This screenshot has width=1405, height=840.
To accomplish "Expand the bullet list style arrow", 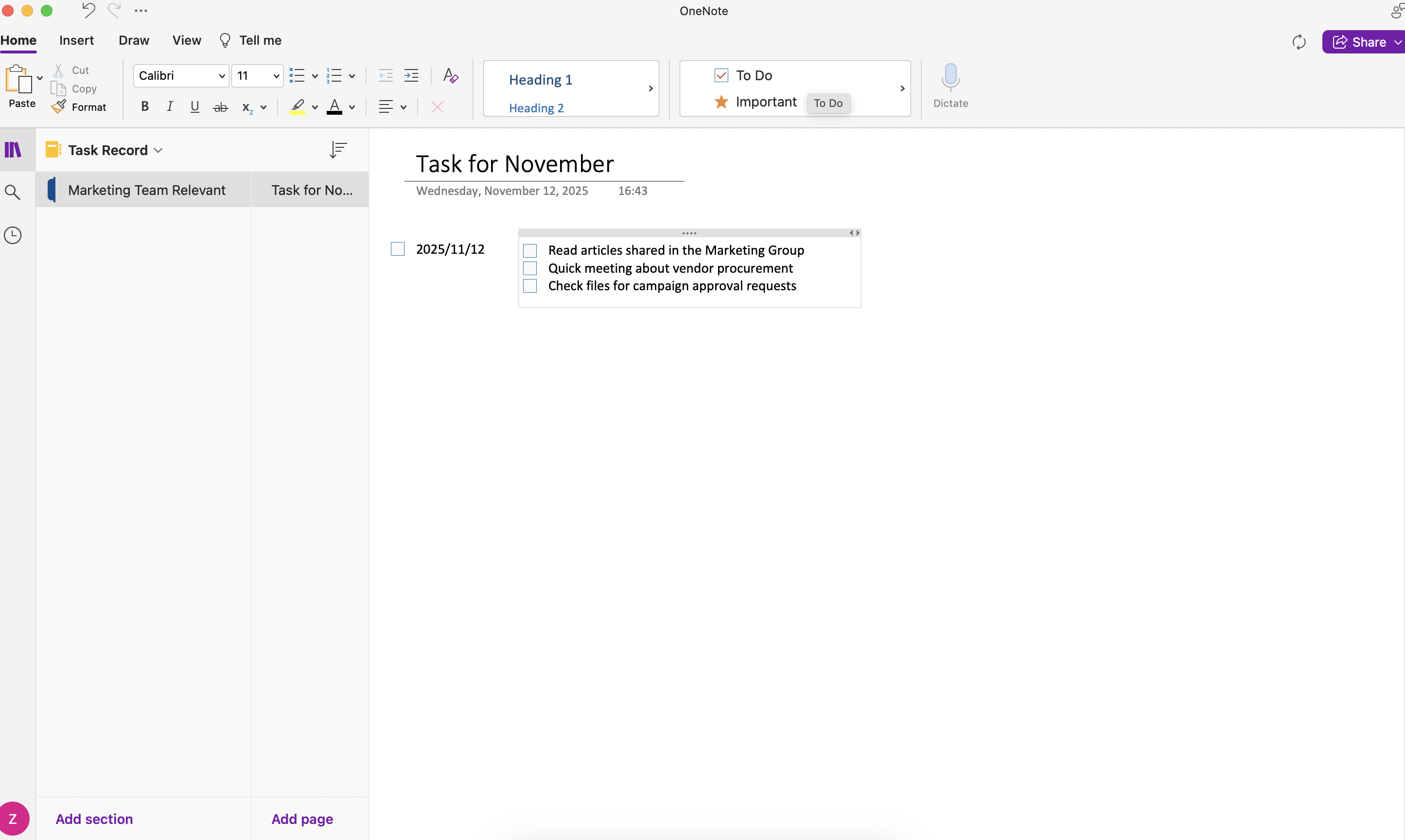I will (x=315, y=76).
